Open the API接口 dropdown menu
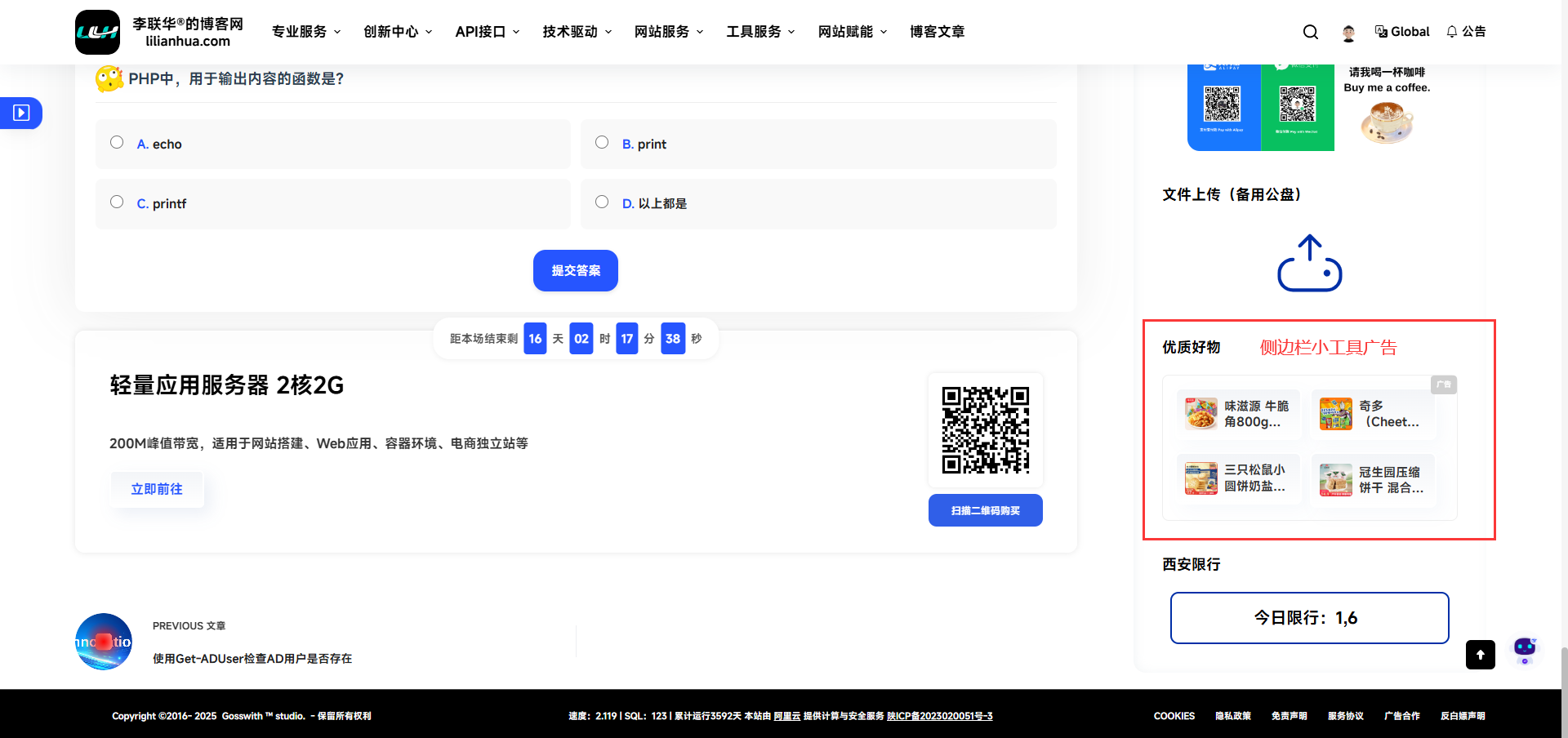The width and height of the screenshot is (1568, 738). [487, 32]
